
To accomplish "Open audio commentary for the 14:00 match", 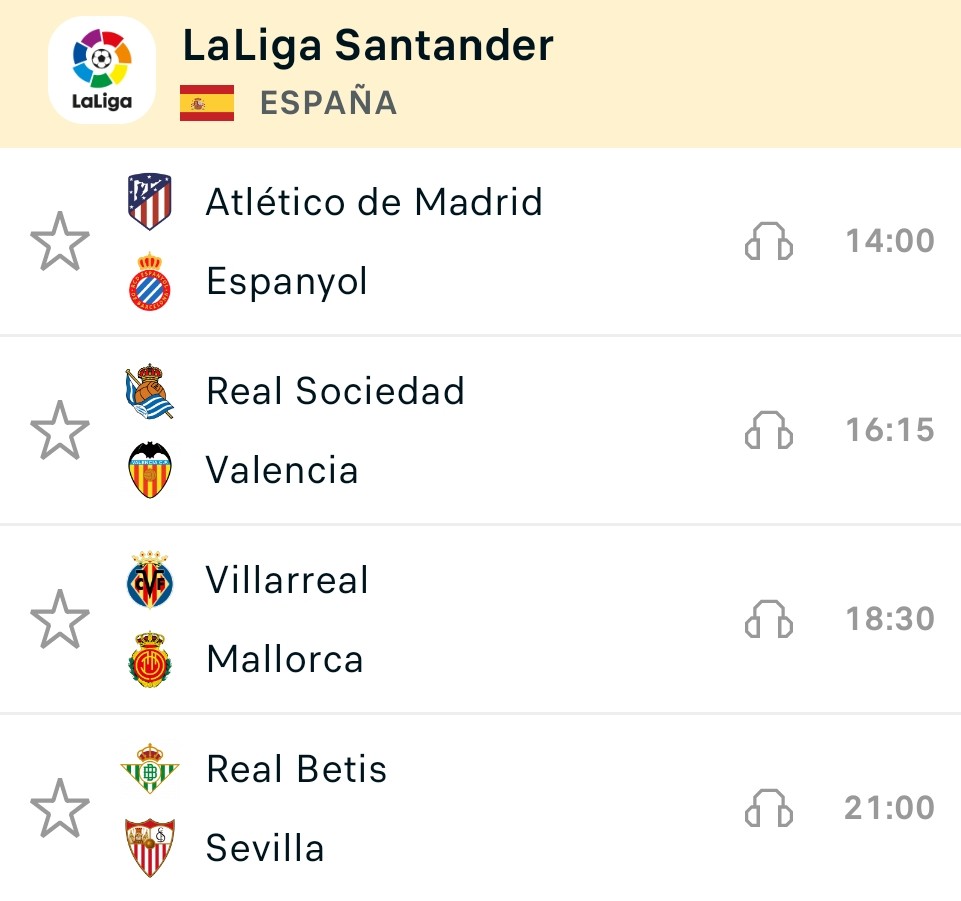I will pos(769,241).
